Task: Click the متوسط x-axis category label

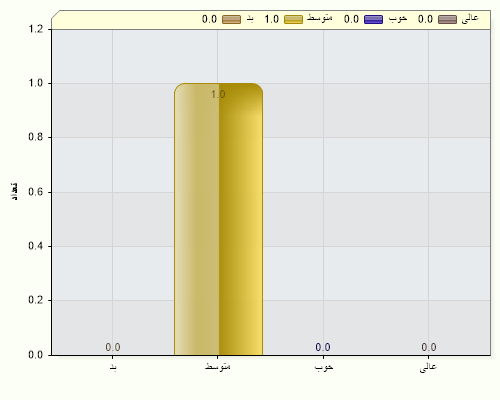Action: (x=218, y=366)
